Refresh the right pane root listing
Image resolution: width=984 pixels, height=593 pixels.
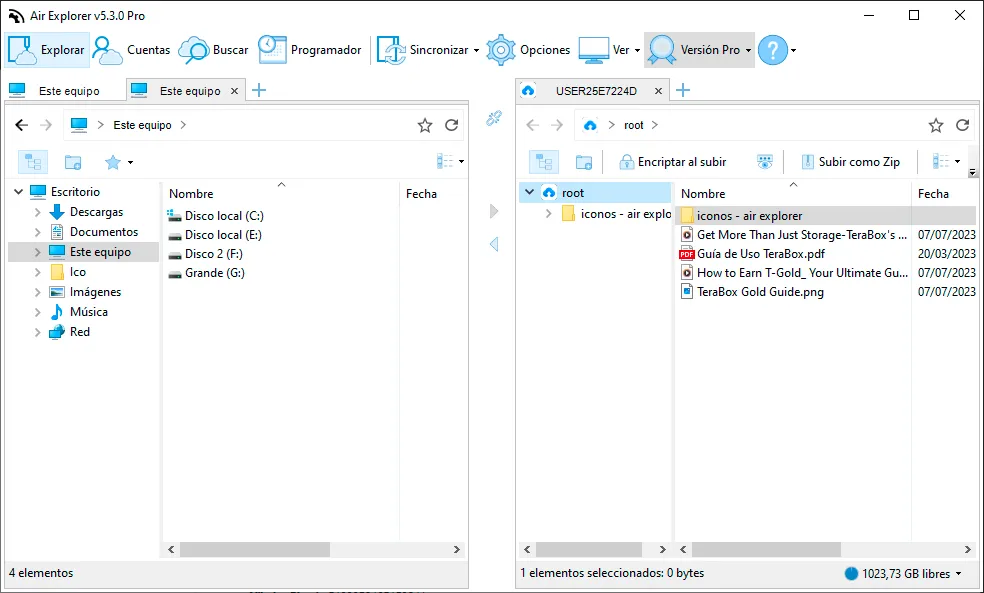click(963, 125)
